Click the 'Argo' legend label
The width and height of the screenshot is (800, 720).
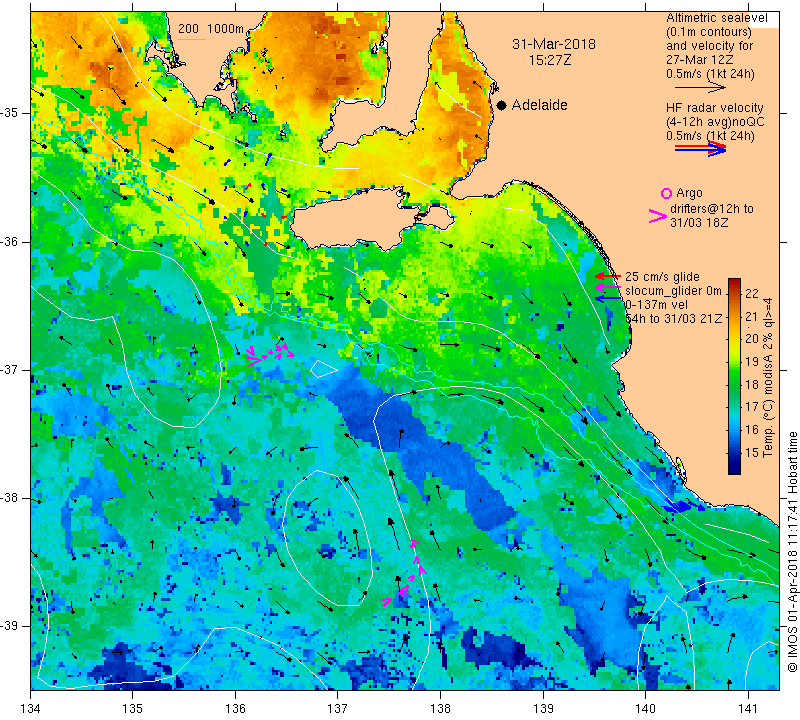point(689,193)
